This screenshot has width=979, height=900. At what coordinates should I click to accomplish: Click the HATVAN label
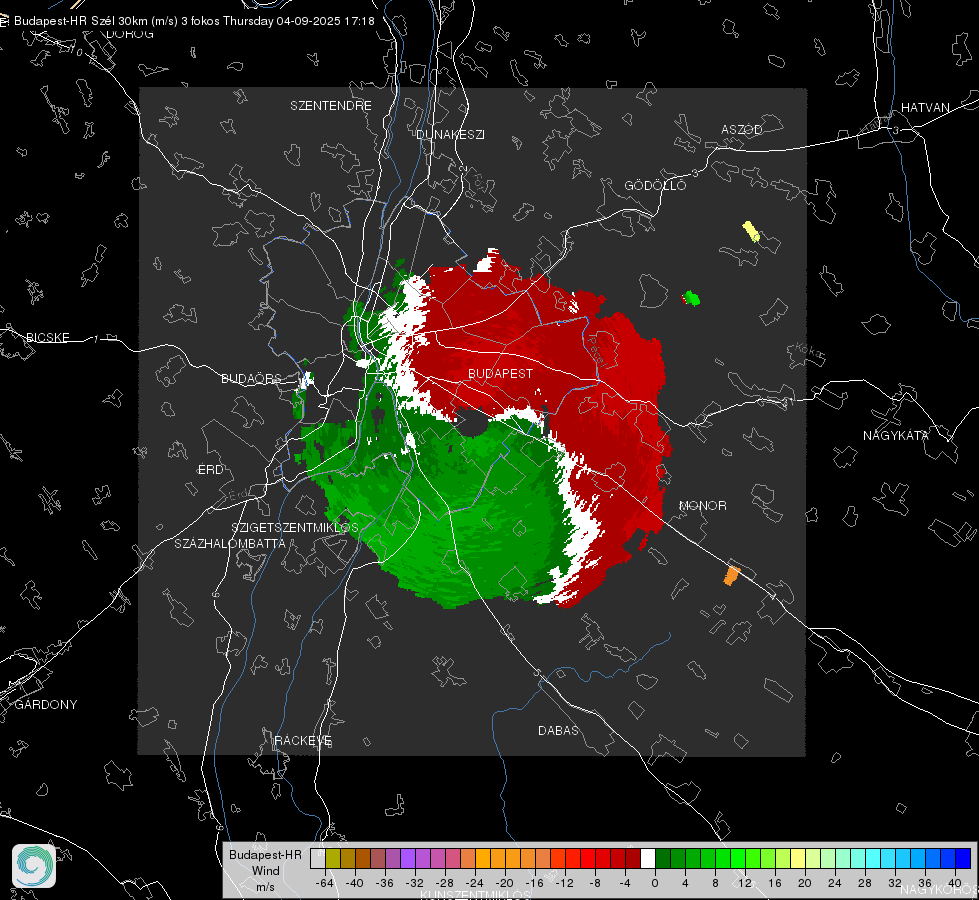click(x=925, y=107)
